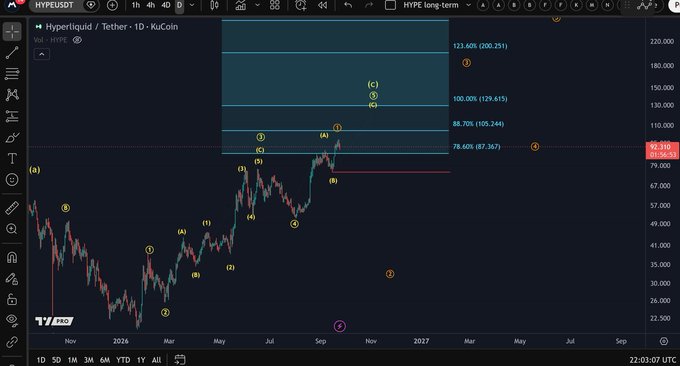Click the orange wave 2 label

point(390,274)
